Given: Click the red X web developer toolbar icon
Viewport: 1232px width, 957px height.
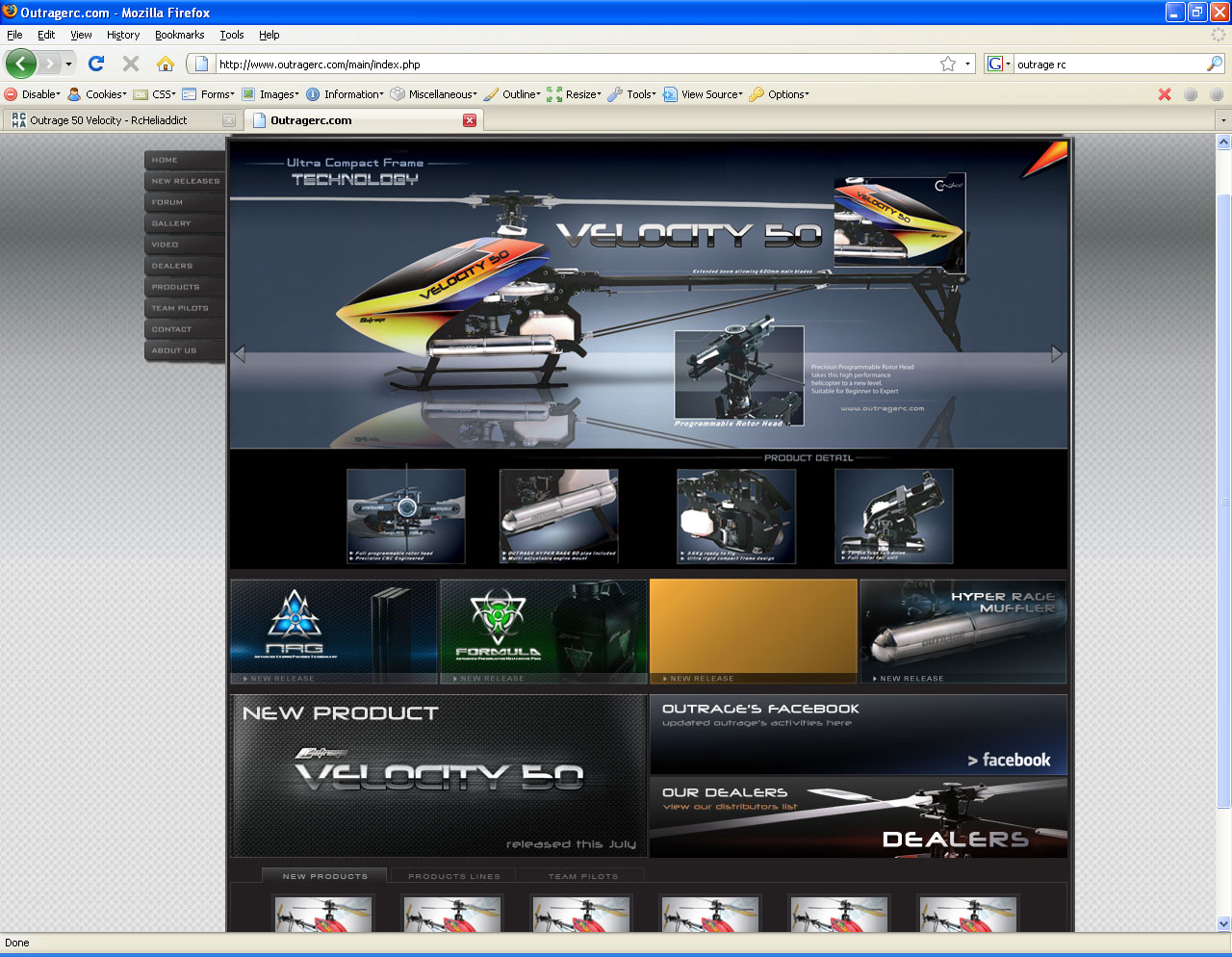Looking at the screenshot, I should click(1165, 94).
